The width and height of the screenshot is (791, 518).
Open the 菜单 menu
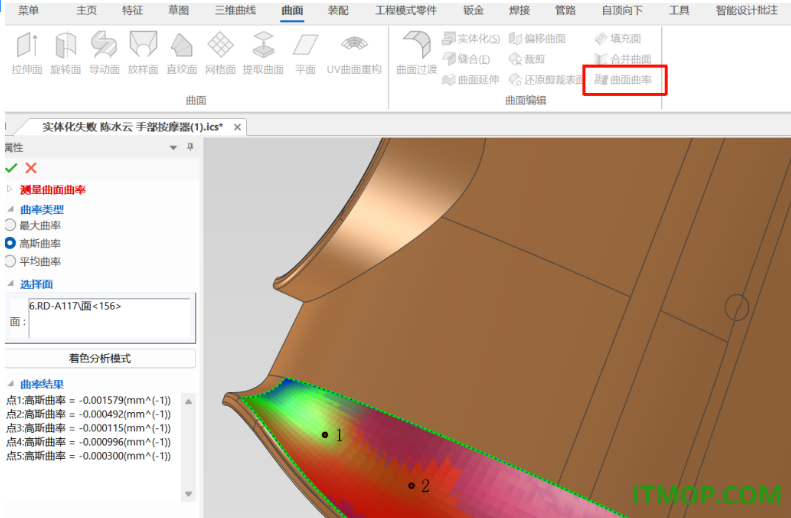28,10
